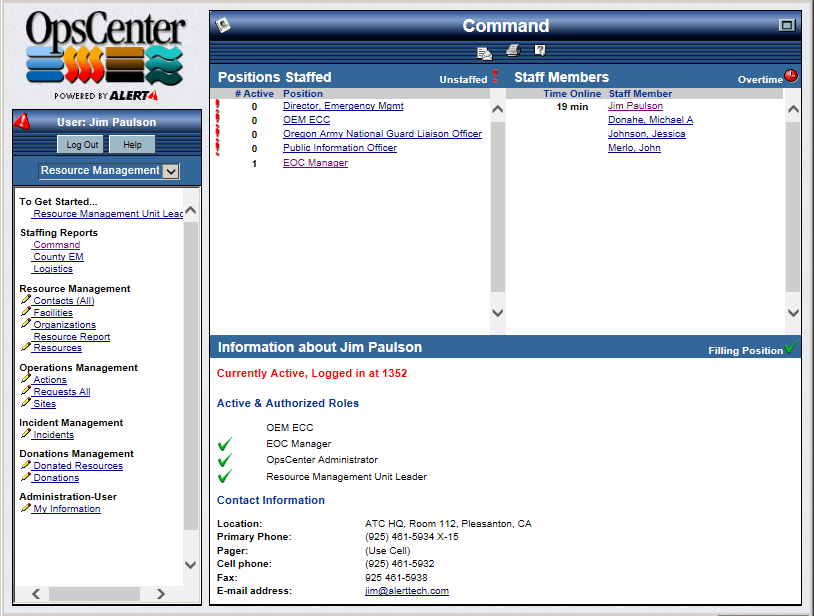Click the print icon in Command toolbar
Image resolution: width=814 pixels, height=616 pixels.
513,51
